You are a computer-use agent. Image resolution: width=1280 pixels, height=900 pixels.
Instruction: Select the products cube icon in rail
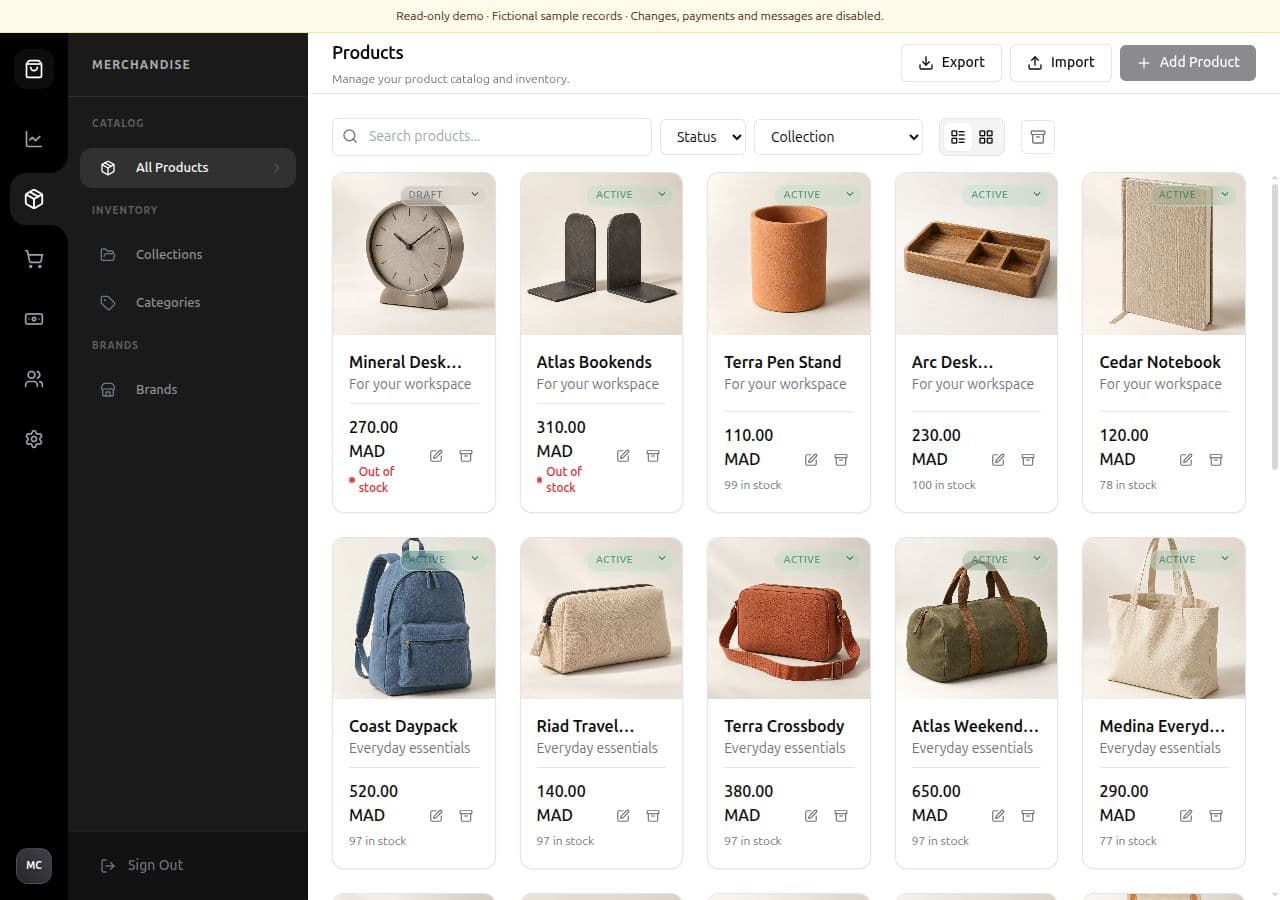34,199
